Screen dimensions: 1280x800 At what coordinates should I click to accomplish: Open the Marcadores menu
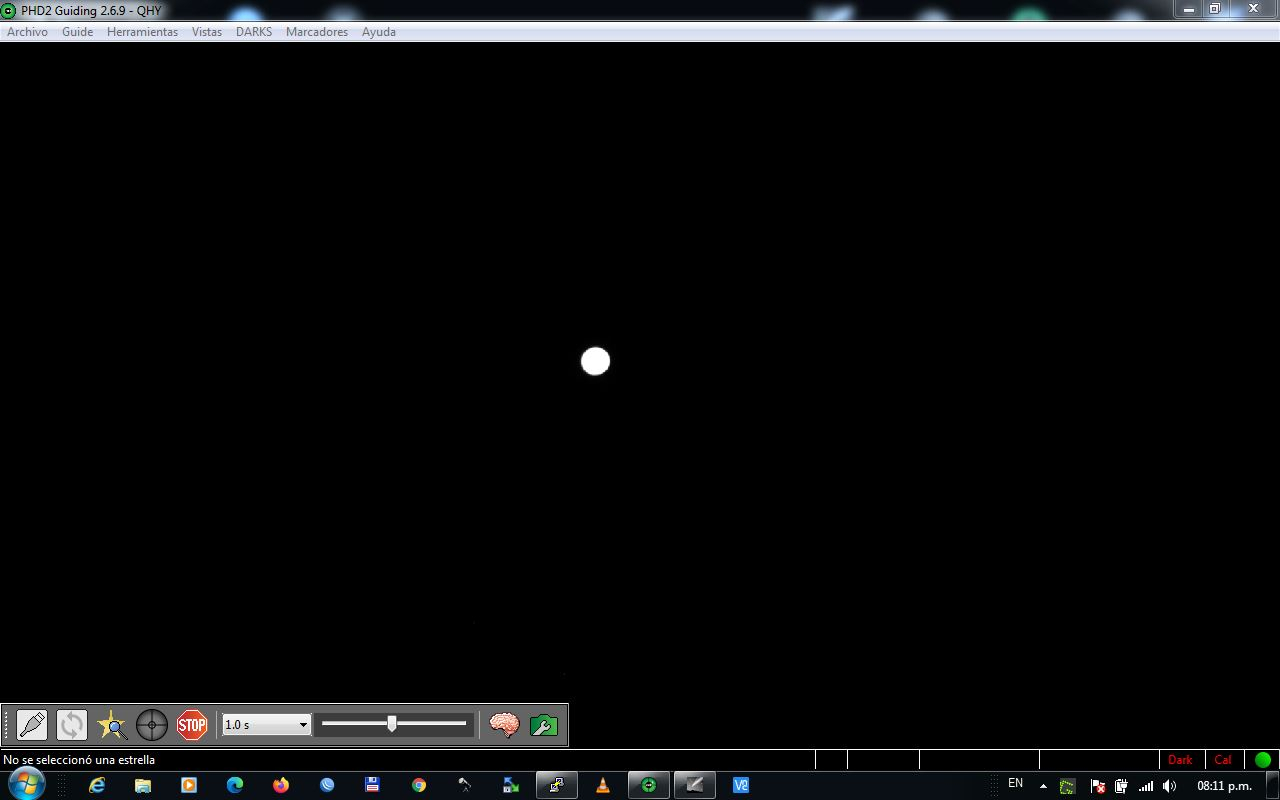coord(317,32)
